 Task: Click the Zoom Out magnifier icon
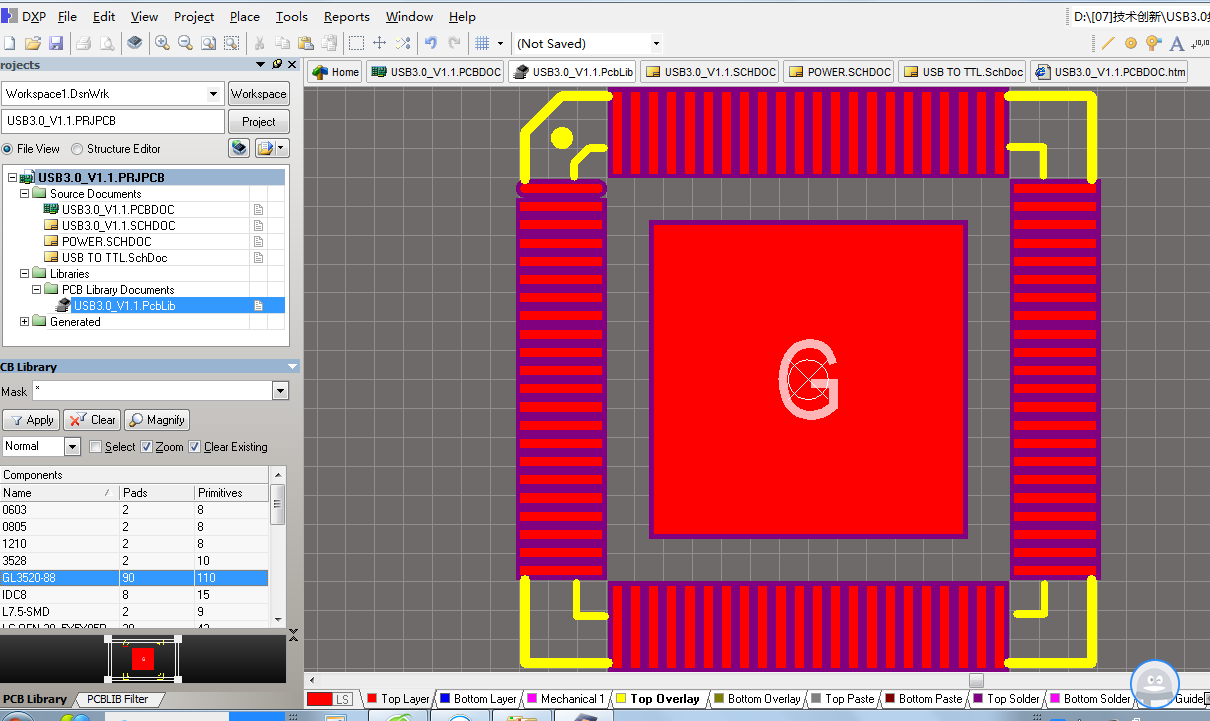185,43
